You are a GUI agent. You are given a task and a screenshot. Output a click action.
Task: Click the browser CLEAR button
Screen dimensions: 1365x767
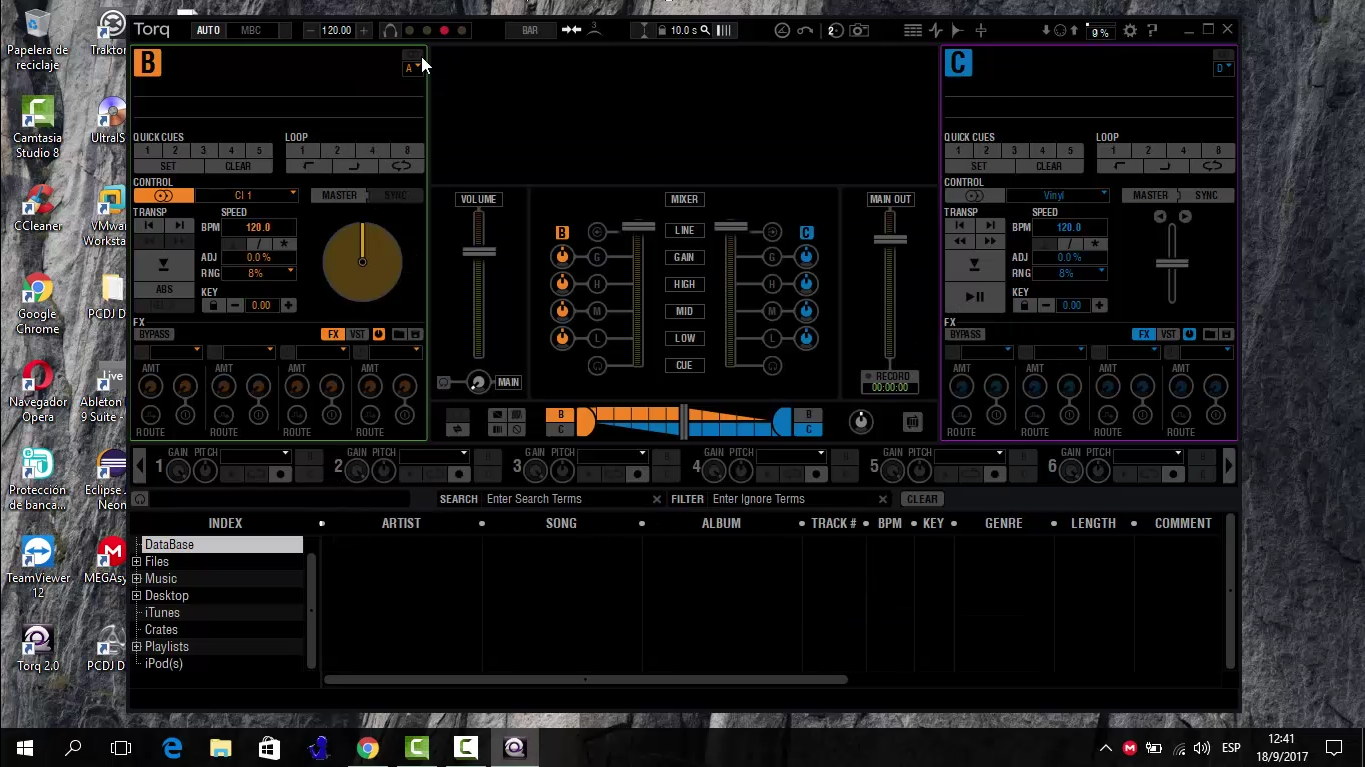click(922, 499)
